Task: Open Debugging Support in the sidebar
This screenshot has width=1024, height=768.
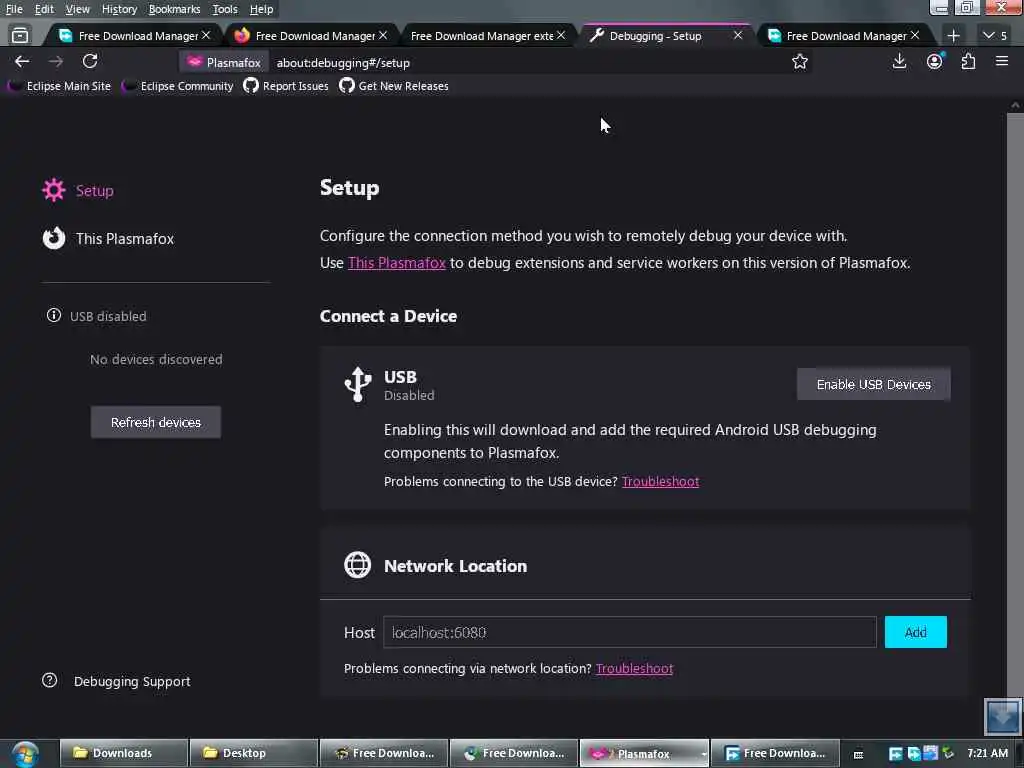Action: coord(116,680)
